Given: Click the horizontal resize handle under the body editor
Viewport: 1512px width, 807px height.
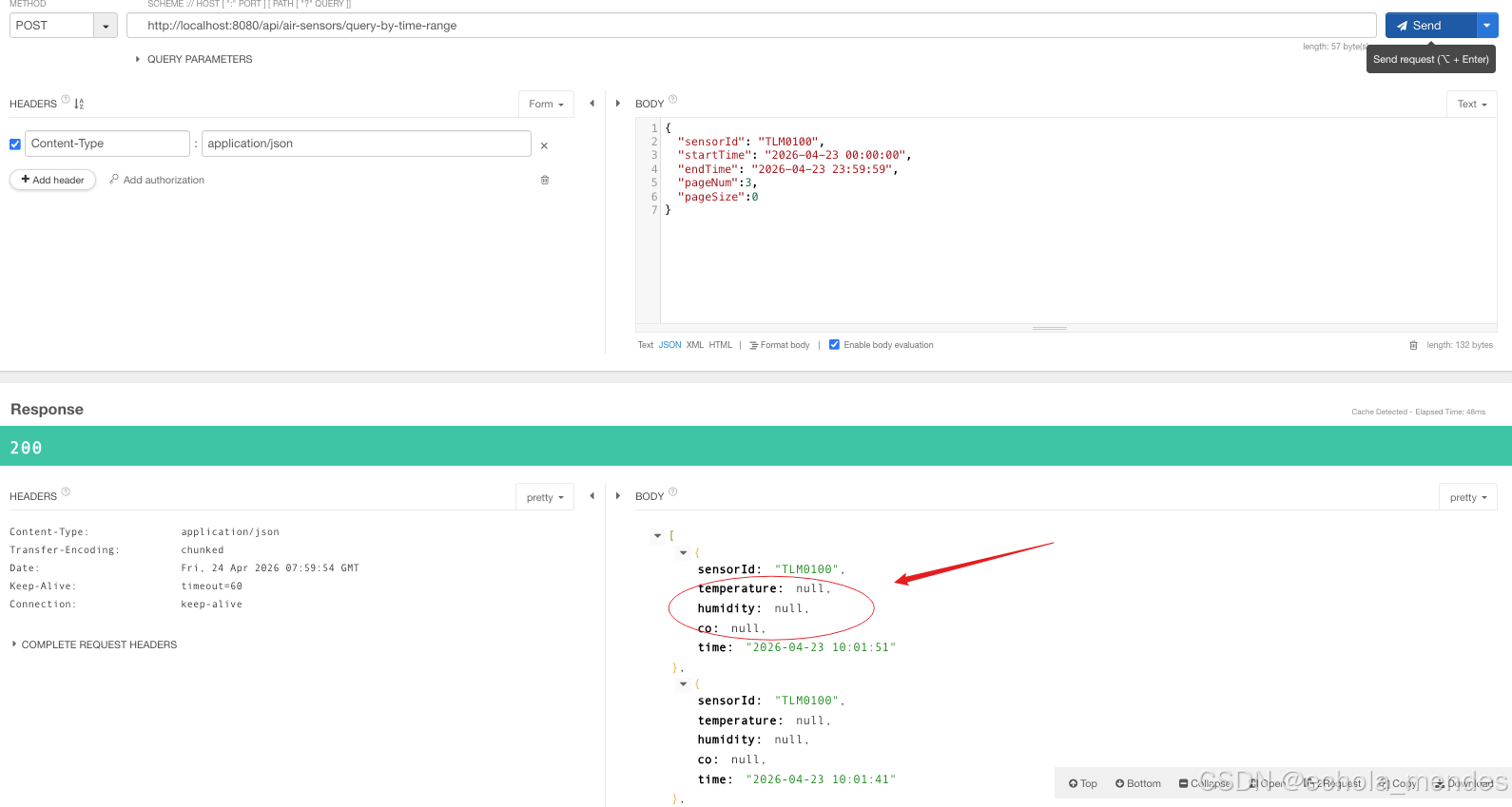Looking at the screenshot, I should (1050, 328).
